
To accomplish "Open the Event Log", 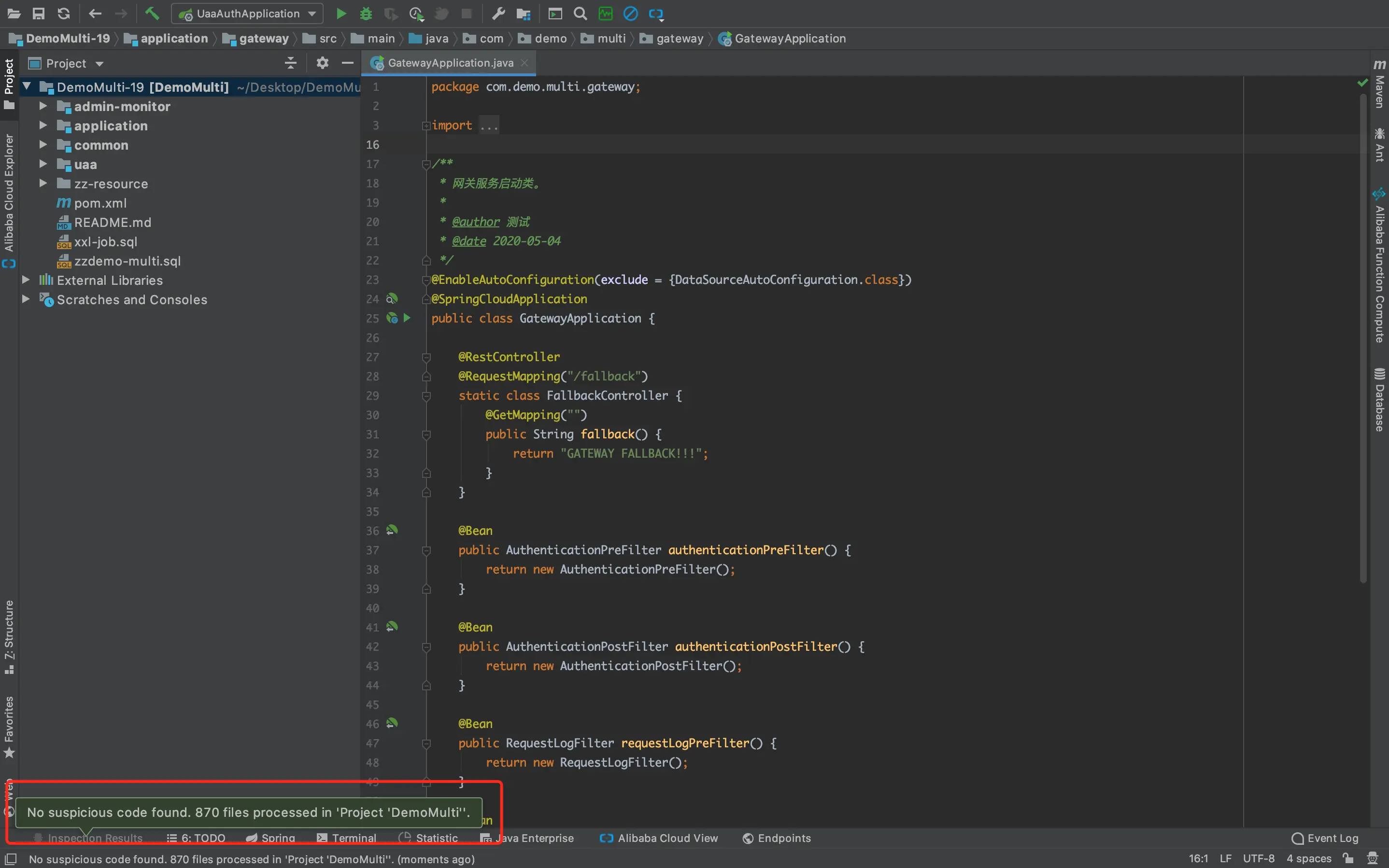I will [1325, 838].
